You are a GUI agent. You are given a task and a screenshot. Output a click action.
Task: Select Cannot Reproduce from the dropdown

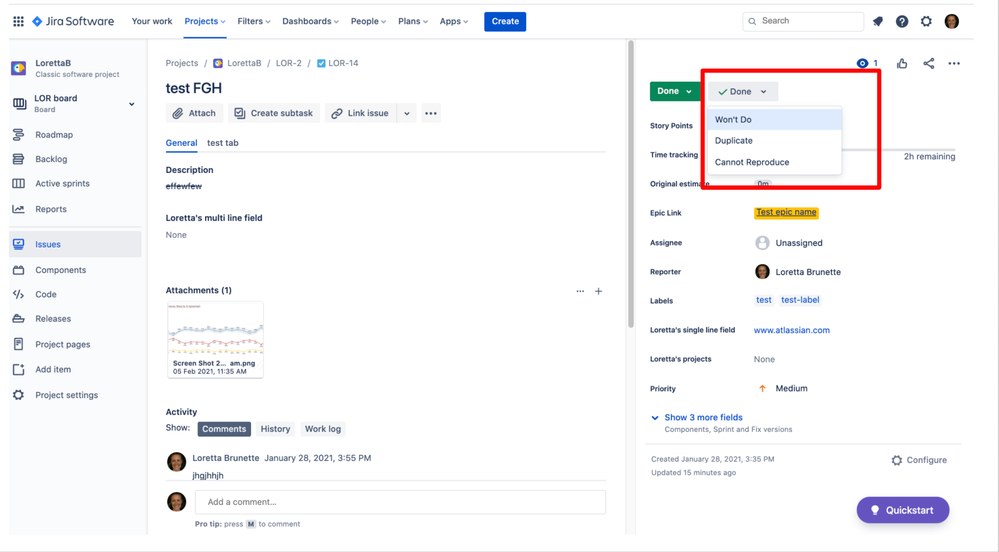coord(774,162)
